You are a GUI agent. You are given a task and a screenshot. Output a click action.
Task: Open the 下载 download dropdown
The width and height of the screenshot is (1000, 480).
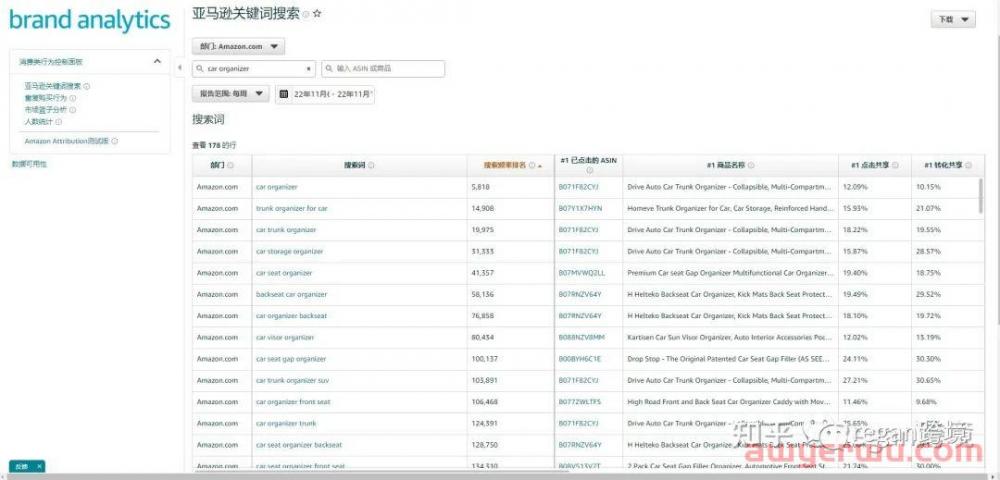click(x=953, y=20)
